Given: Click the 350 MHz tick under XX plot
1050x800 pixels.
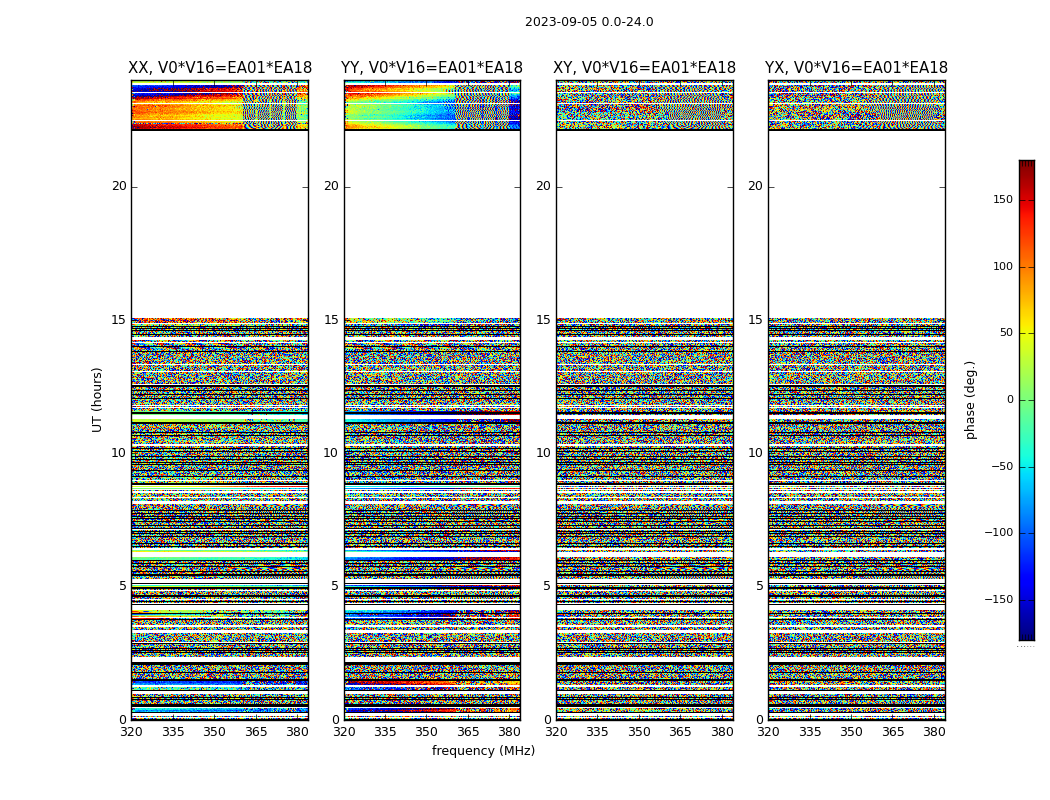Looking at the screenshot, I should point(214,732).
